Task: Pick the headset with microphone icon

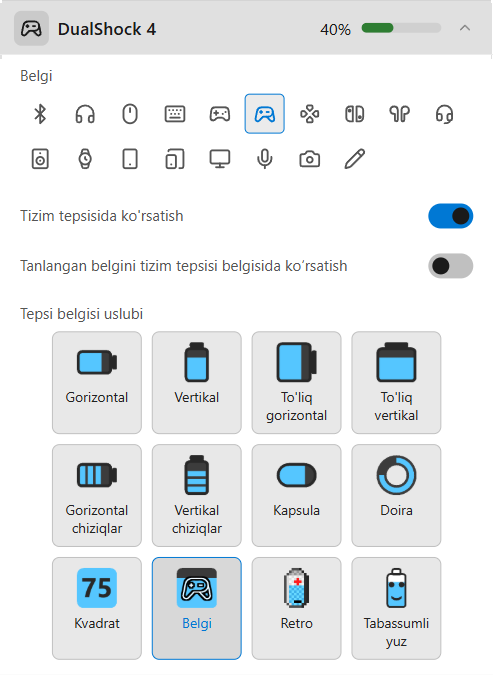Action: coord(444,114)
